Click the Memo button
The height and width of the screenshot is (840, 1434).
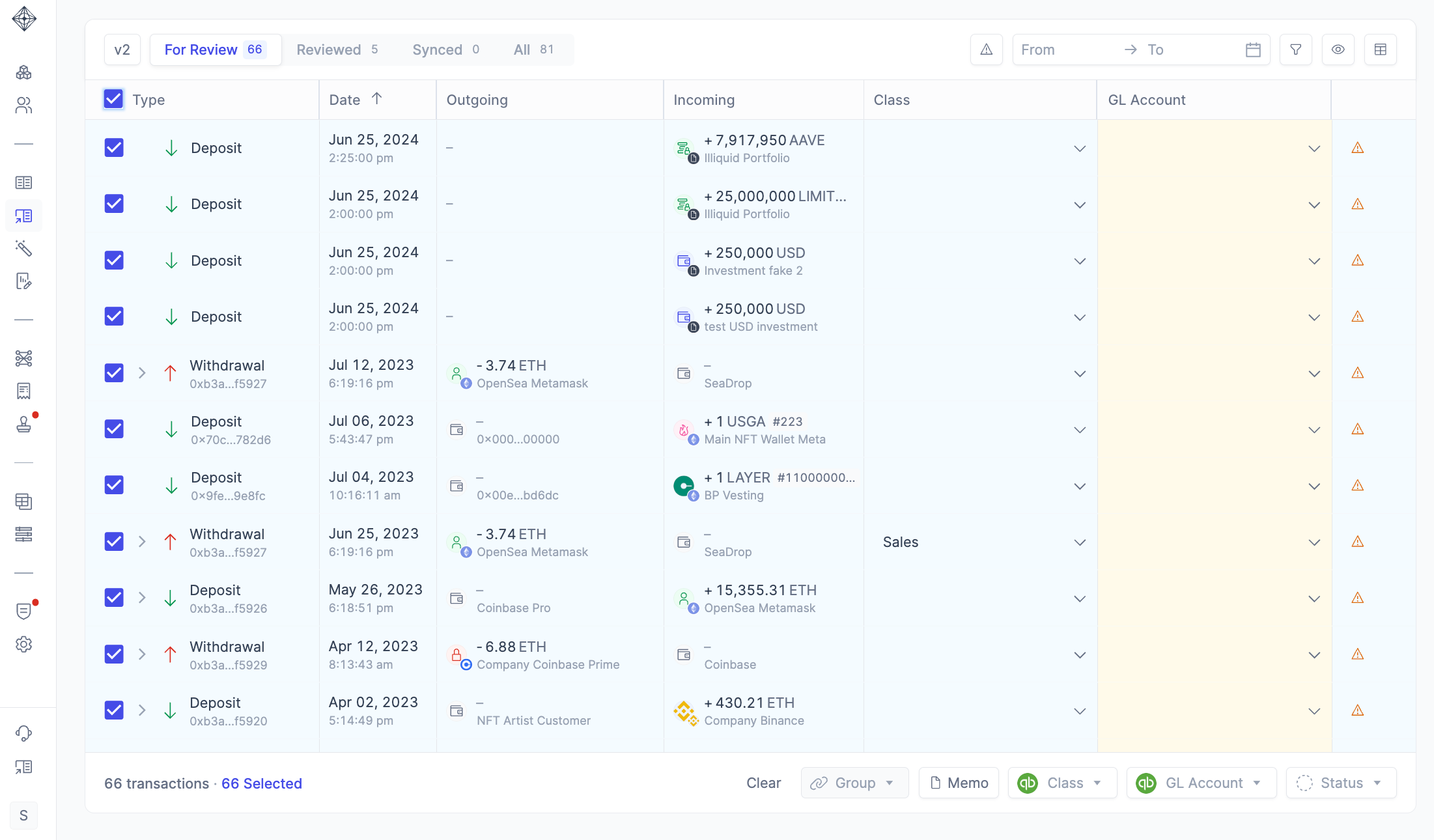click(959, 783)
